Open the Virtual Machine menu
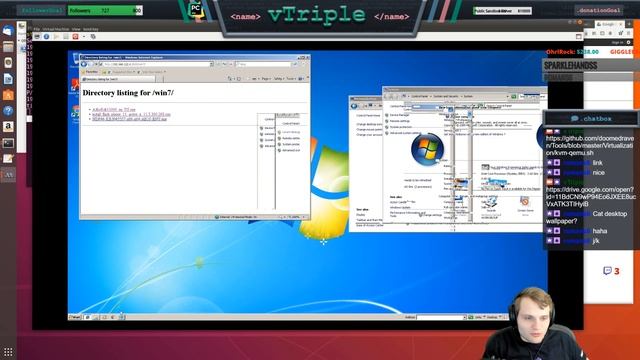Viewport: 640px width, 360px height. click(x=56, y=29)
